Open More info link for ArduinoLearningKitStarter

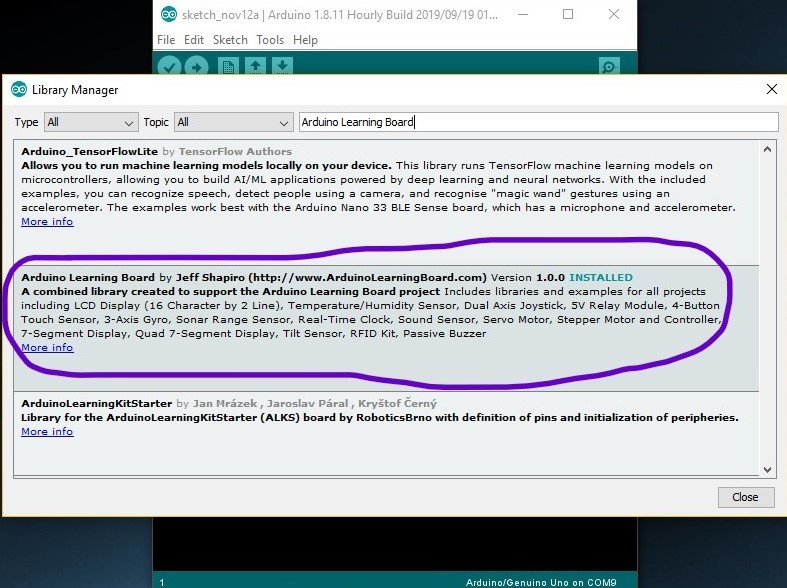point(47,431)
